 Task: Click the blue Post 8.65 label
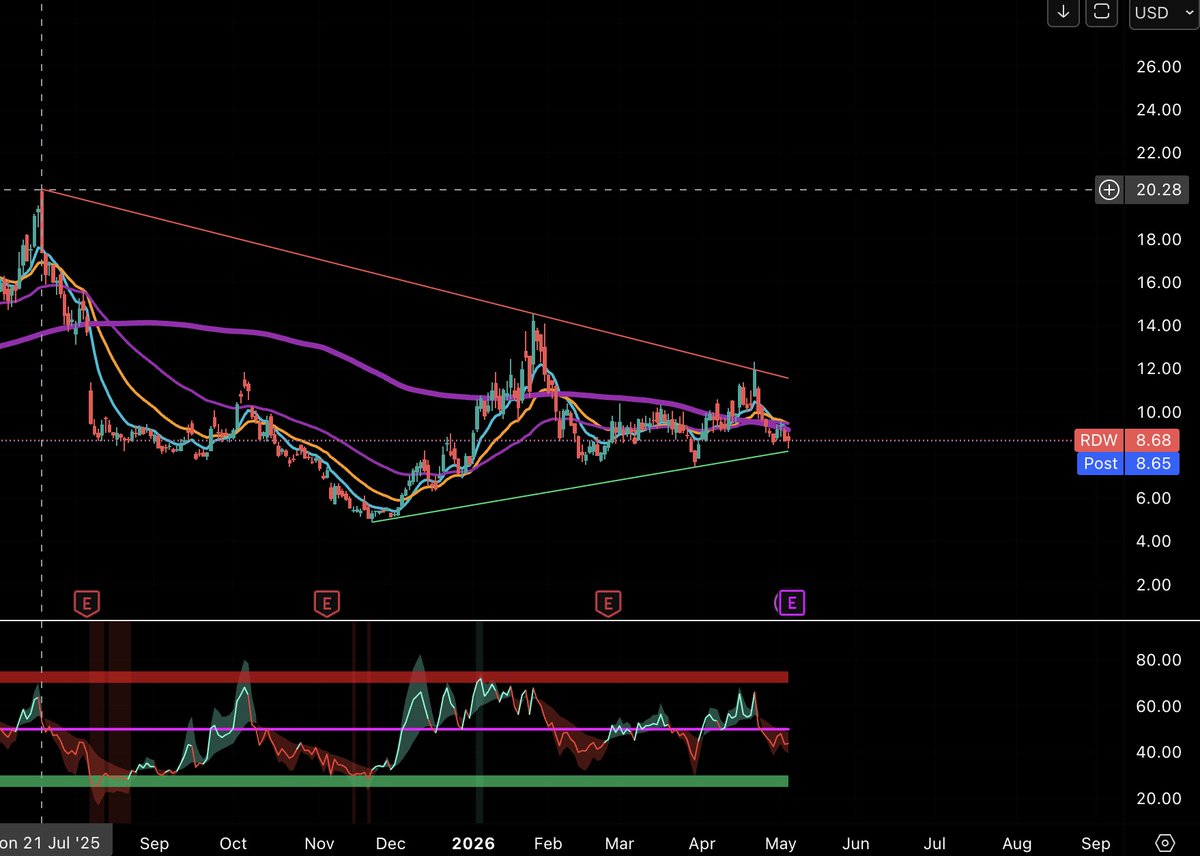click(x=1127, y=463)
